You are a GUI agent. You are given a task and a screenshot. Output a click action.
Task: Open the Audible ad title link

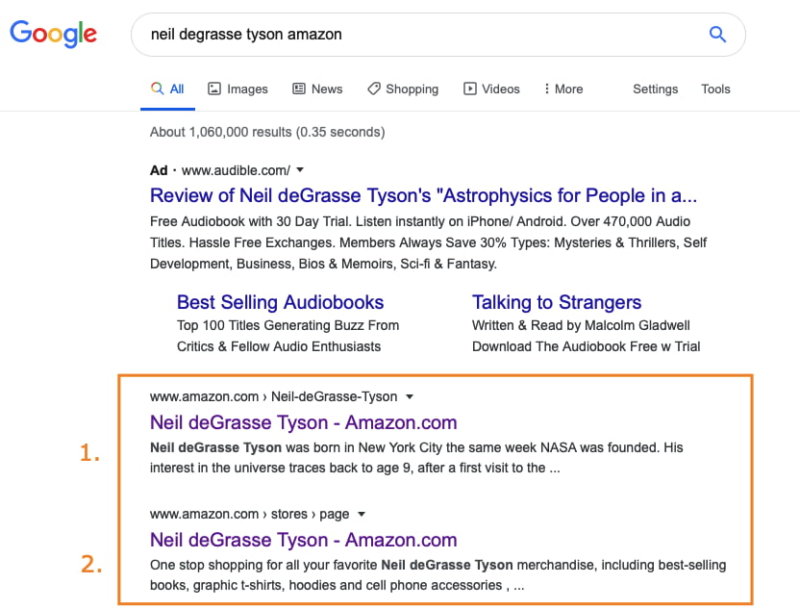point(423,195)
